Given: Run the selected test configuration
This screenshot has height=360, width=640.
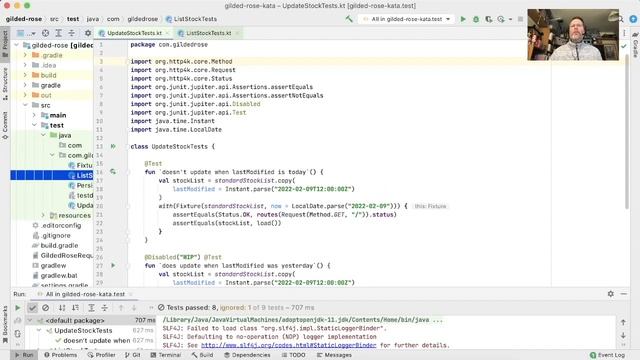Looking at the screenshot, I should (463, 19).
